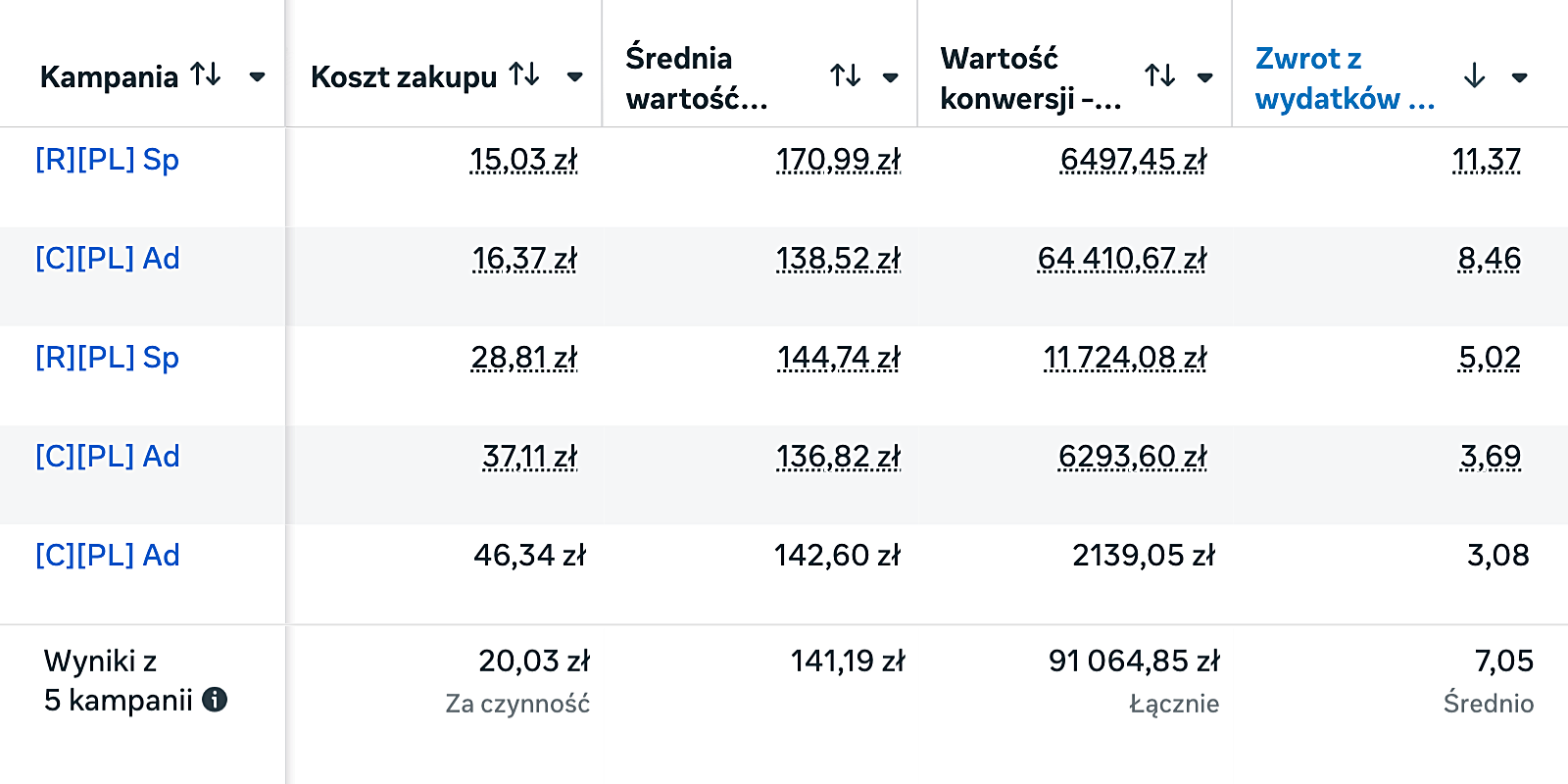Expand Zwrot z wydatków column options
Screen dimensions: 1568x784
click(x=1520, y=77)
